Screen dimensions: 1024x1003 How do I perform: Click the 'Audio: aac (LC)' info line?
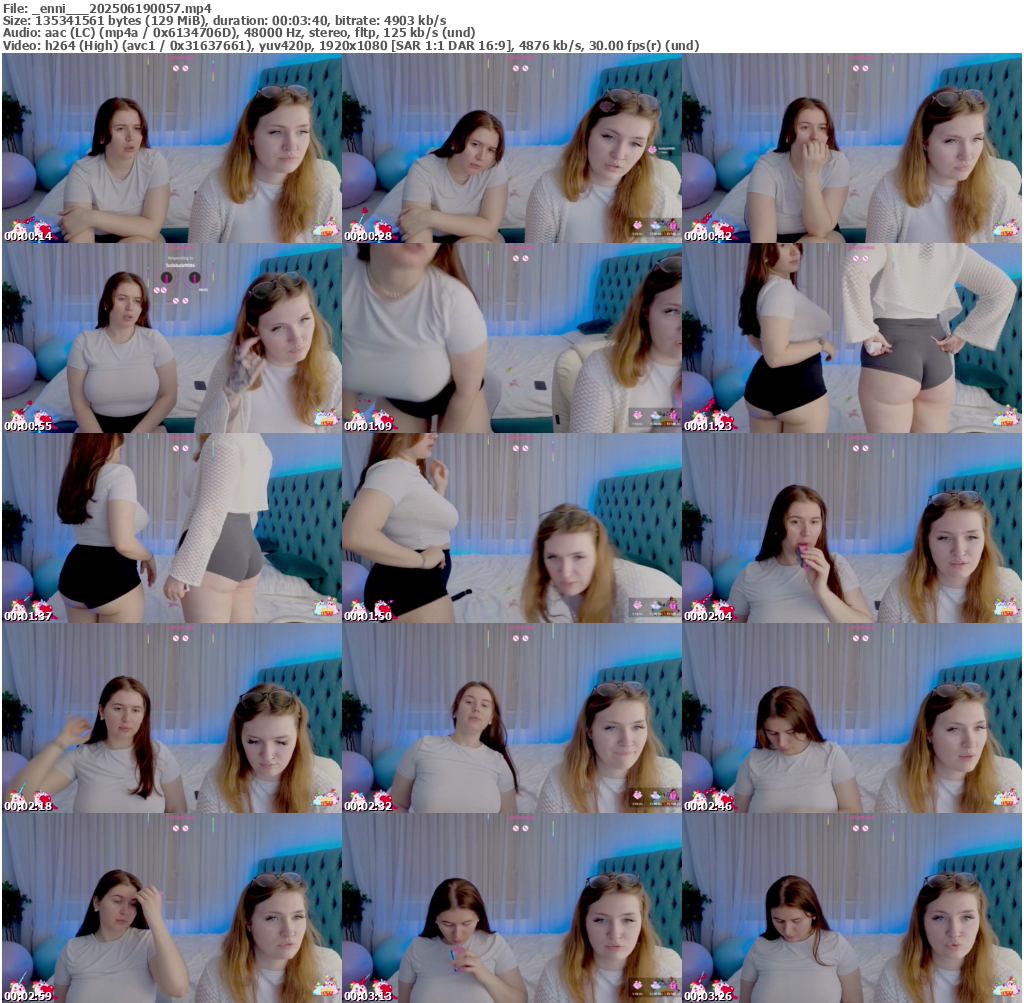pos(239,33)
